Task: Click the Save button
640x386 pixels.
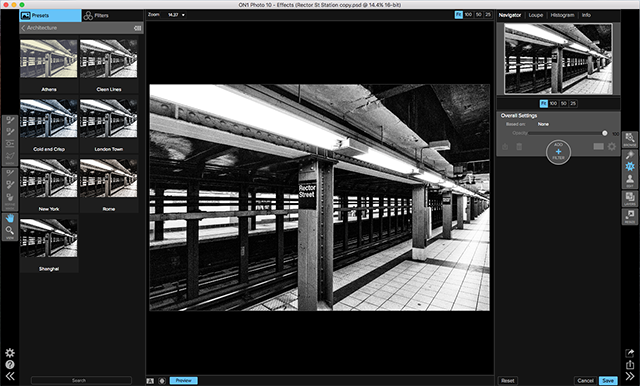Action: tap(608, 380)
